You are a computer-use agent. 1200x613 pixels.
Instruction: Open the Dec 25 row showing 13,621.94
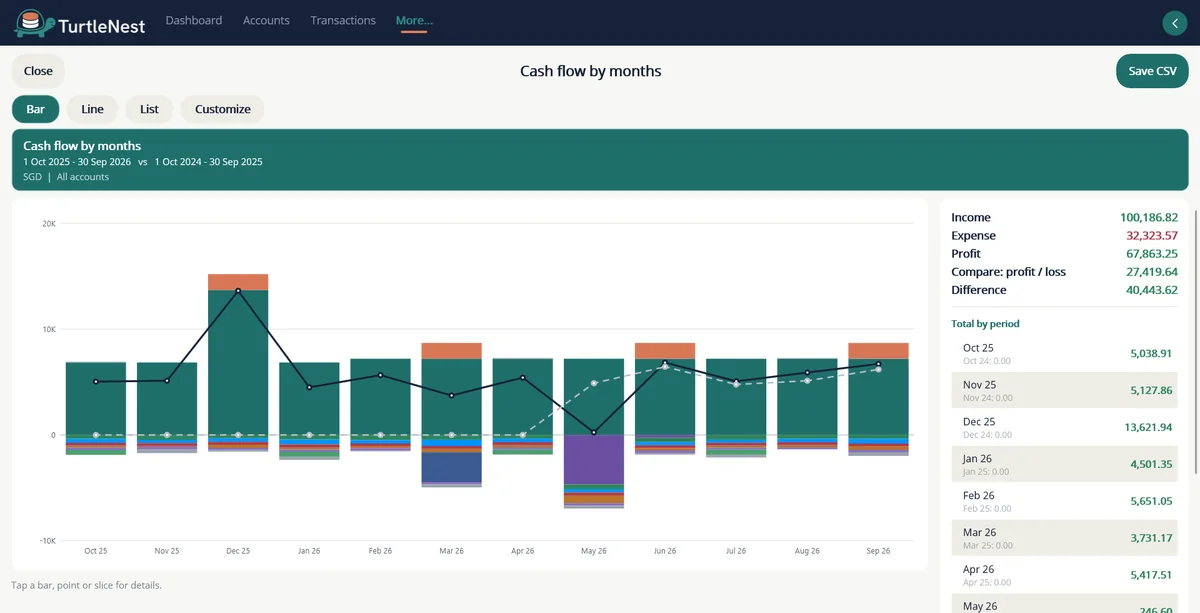pos(1064,428)
